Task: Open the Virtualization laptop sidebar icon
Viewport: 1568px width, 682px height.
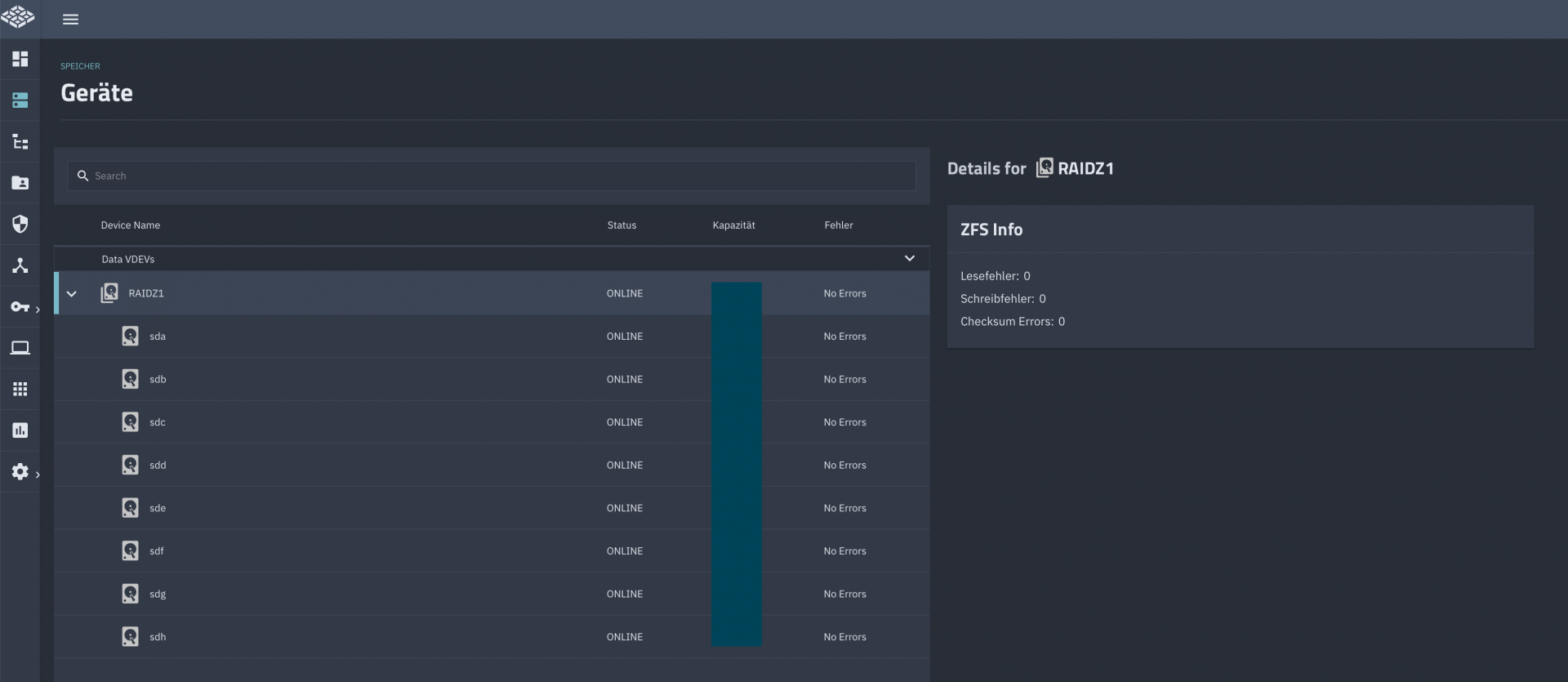Action: 20,348
